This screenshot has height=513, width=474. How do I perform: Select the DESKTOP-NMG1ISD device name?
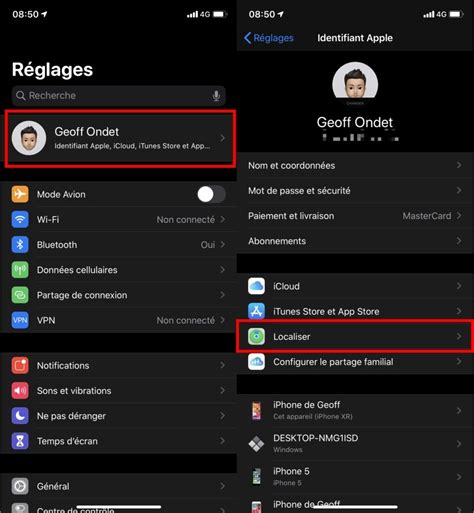coord(316,438)
